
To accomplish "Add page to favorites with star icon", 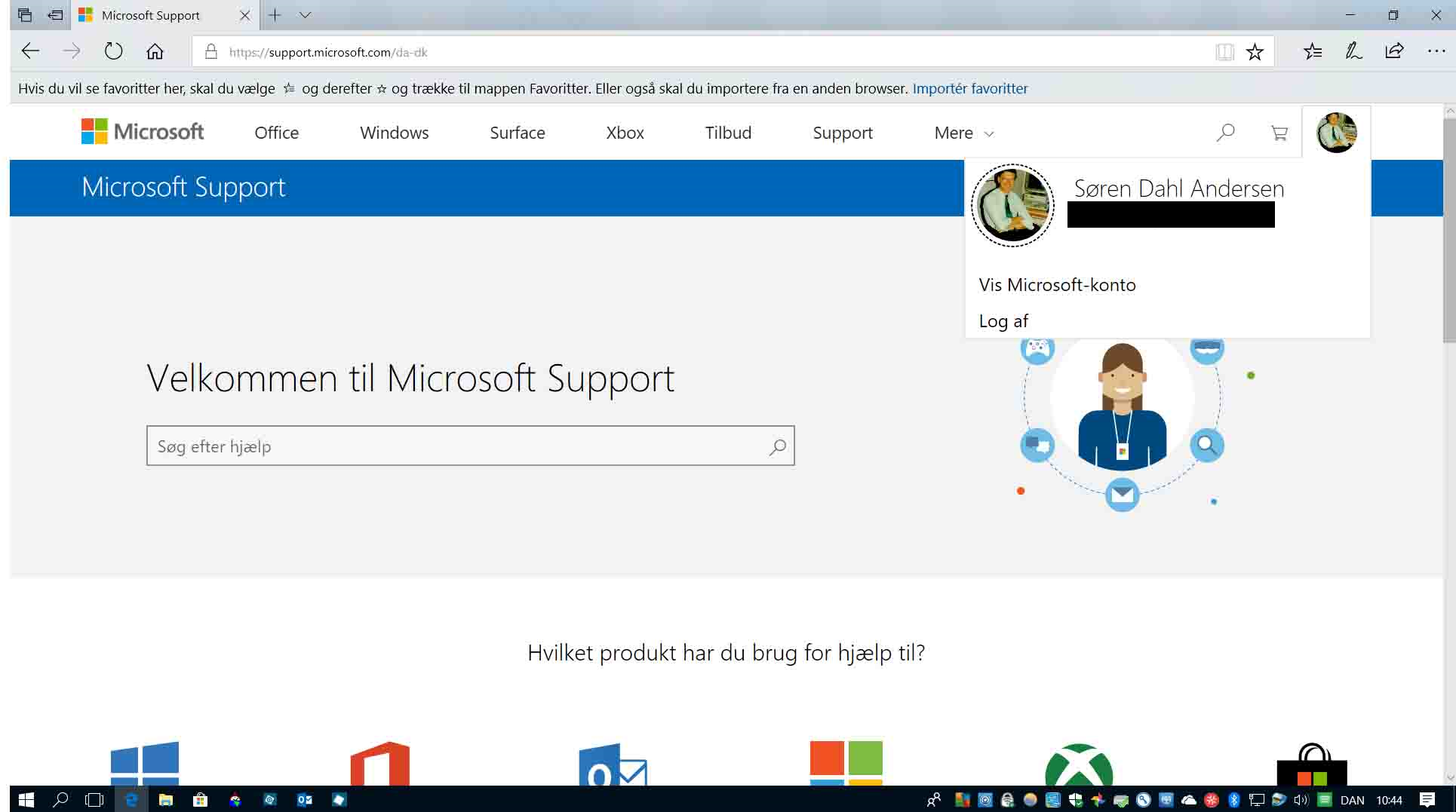I will click(x=1255, y=52).
